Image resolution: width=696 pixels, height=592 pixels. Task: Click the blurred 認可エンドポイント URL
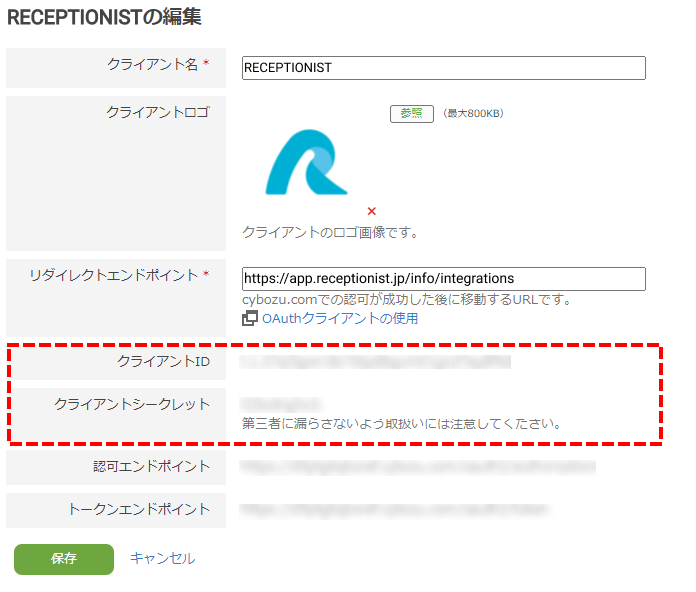click(x=418, y=466)
